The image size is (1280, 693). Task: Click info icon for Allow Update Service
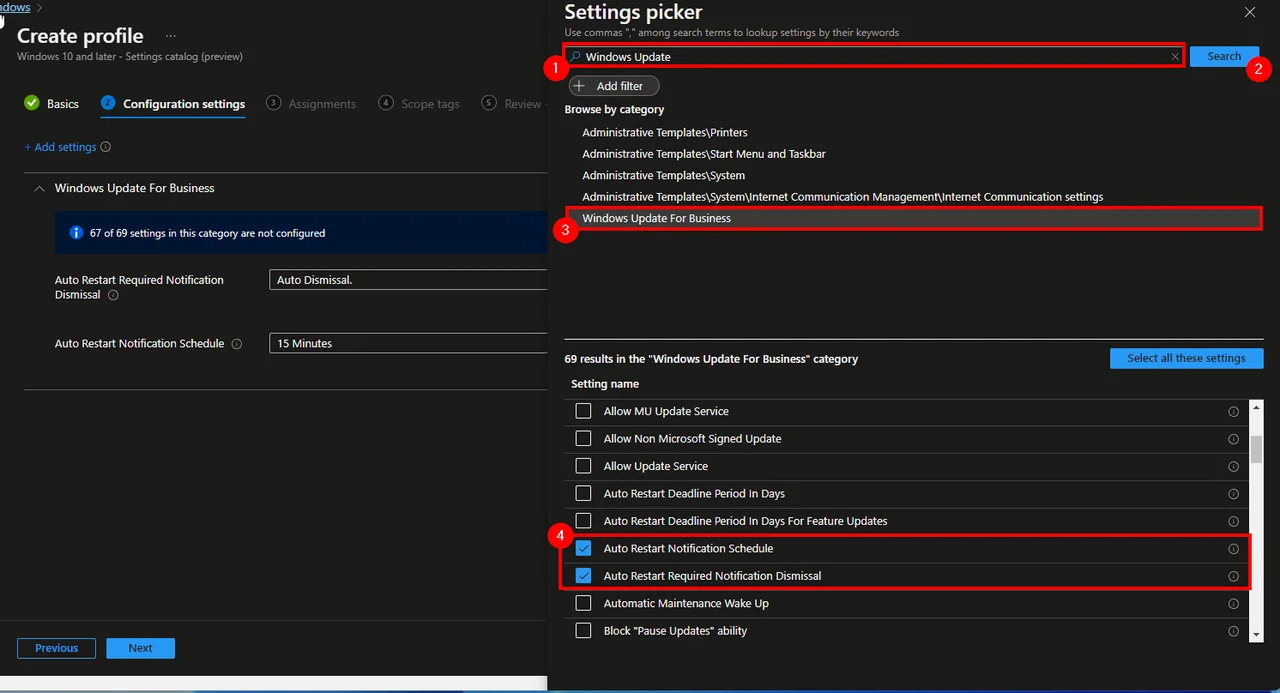[x=1233, y=466]
